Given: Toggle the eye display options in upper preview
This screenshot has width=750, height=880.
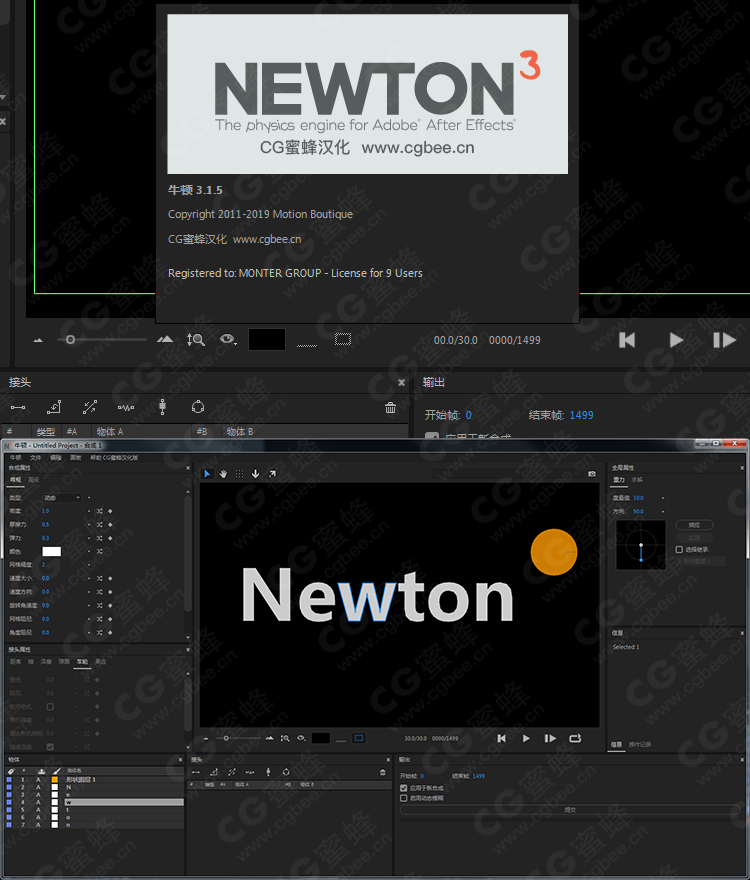Looking at the screenshot, I should 228,339.
